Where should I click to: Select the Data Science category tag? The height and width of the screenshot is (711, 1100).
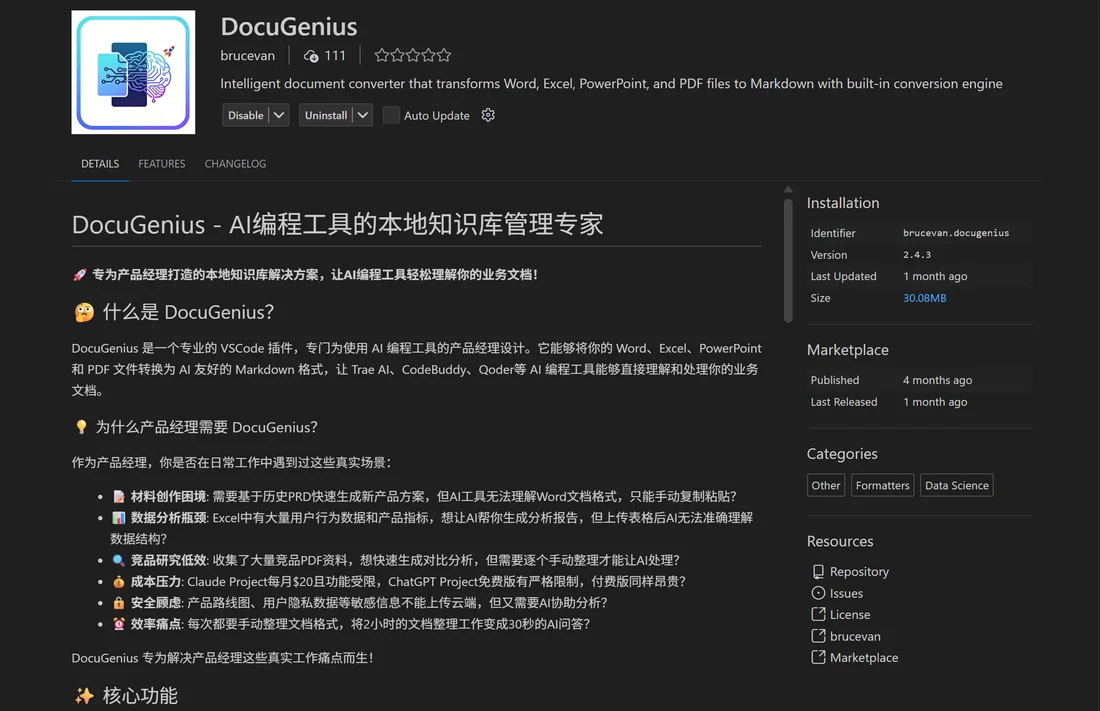956,485
